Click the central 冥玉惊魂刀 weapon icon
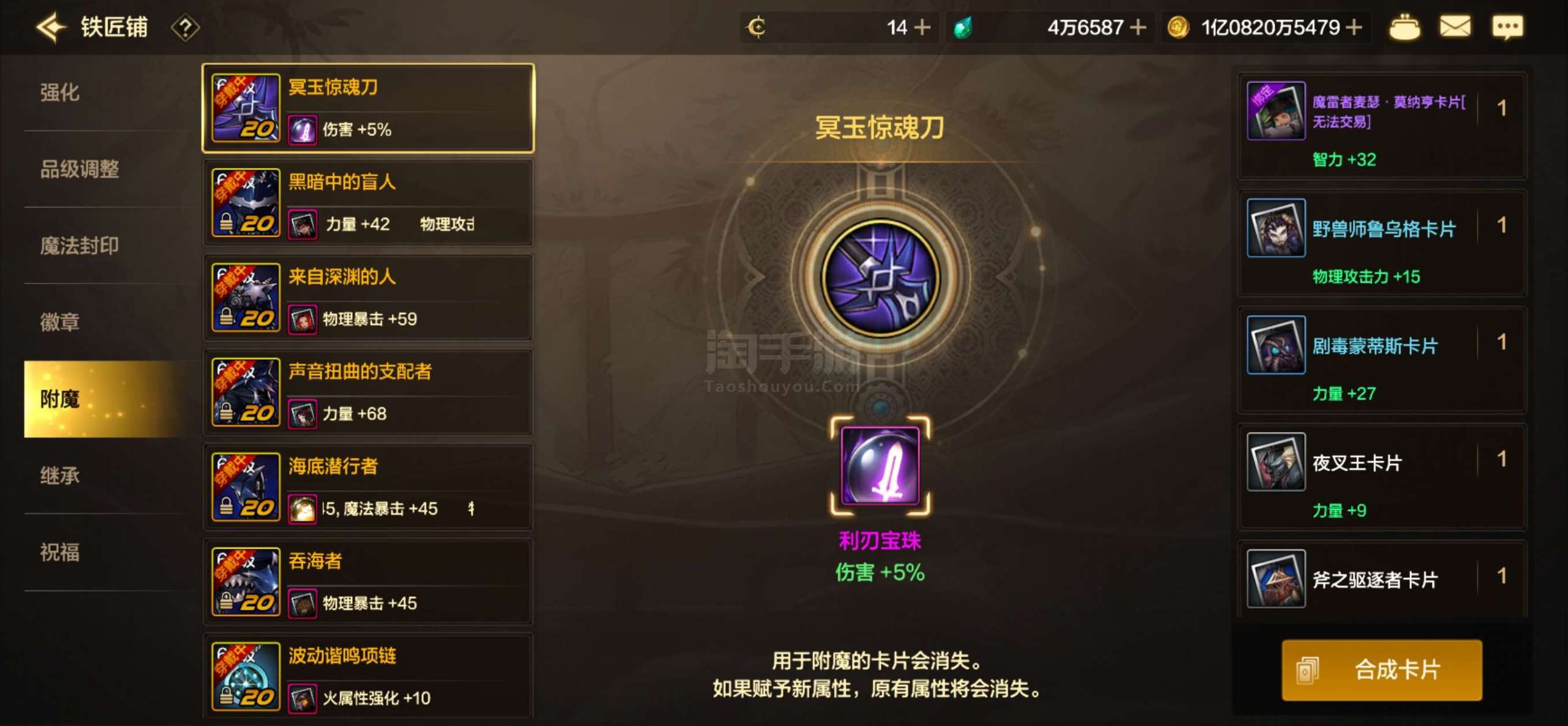The image size is (1568, 726). tap(880, 278)
